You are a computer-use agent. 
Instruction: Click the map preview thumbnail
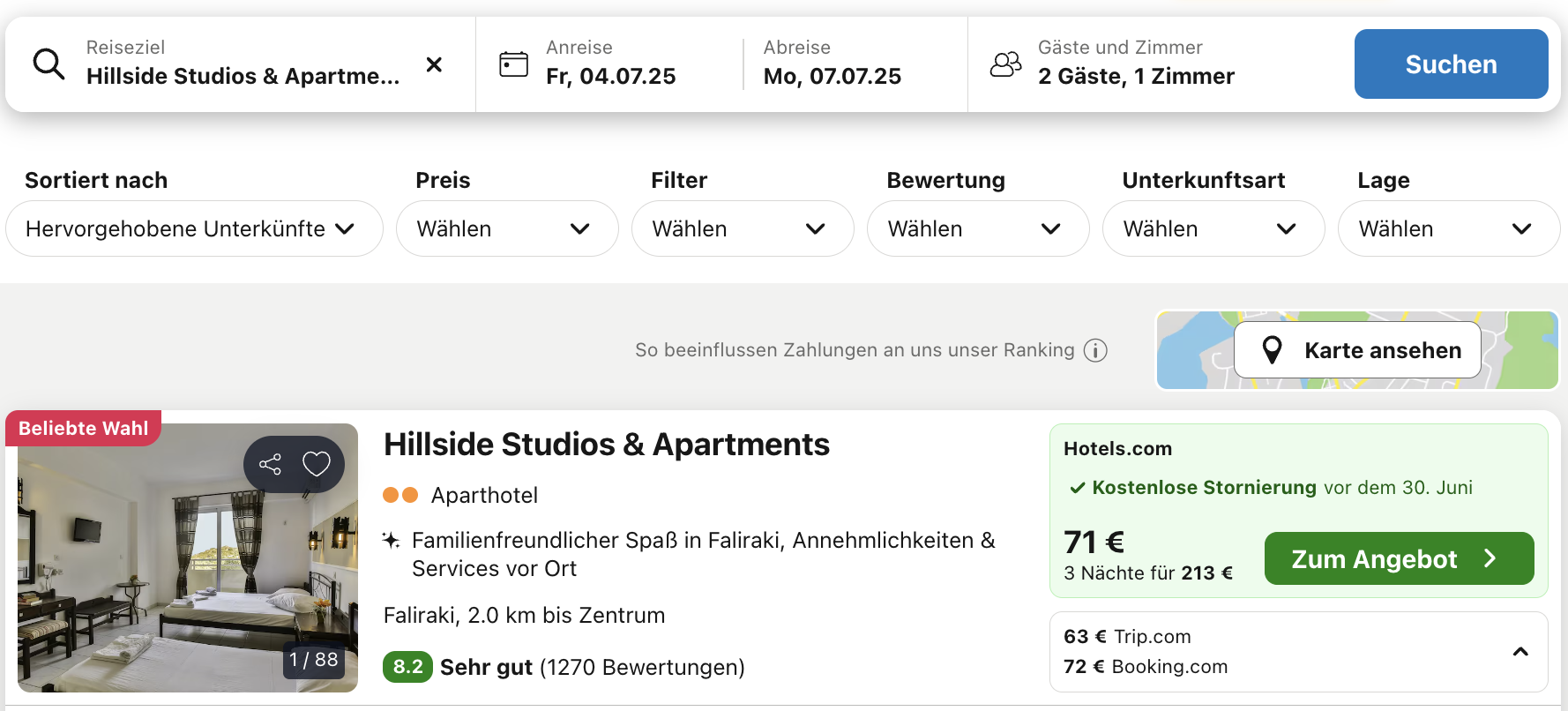click(1357, 350)
